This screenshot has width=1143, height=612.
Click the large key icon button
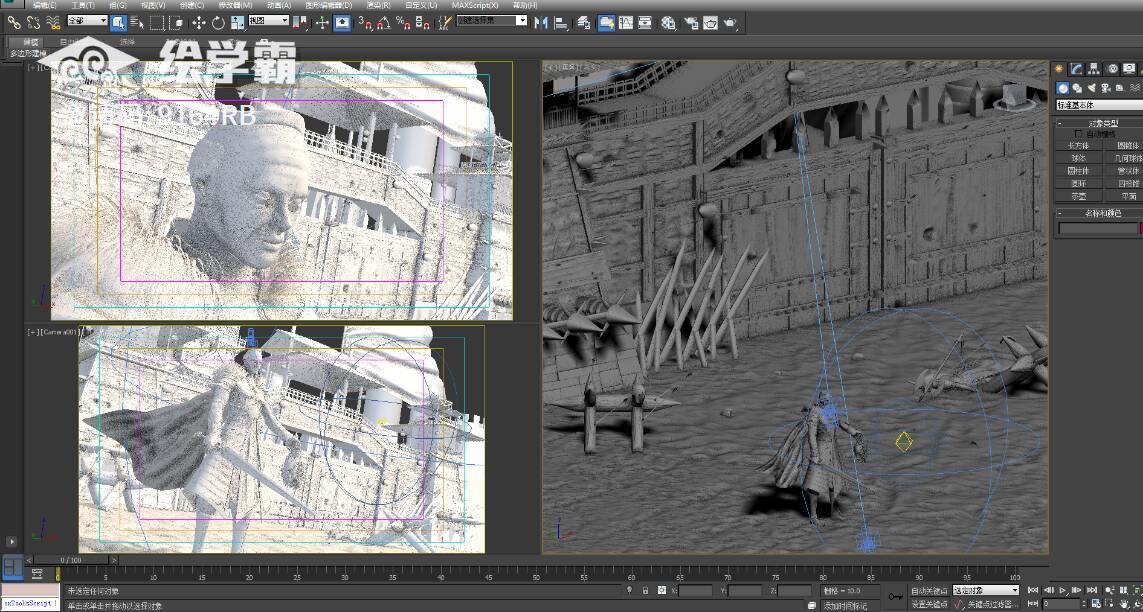[894, 597]
